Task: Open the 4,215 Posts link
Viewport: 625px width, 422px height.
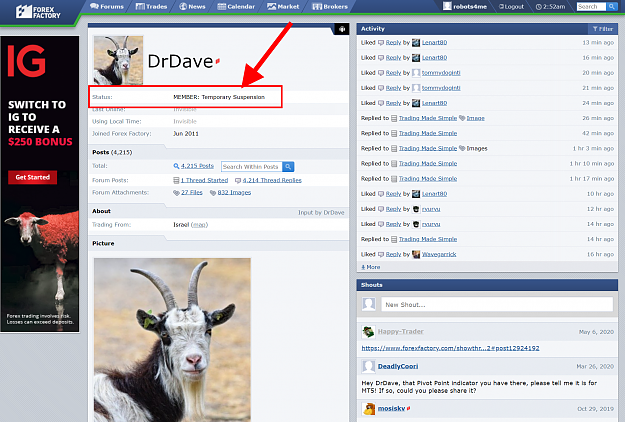Action: tap(197, 166)
